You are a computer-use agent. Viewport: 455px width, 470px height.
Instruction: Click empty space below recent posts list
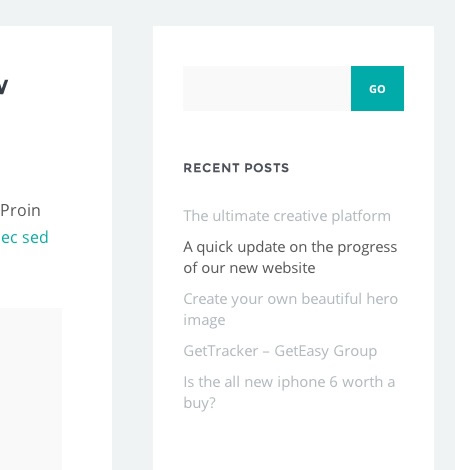[x=293, y=442]
